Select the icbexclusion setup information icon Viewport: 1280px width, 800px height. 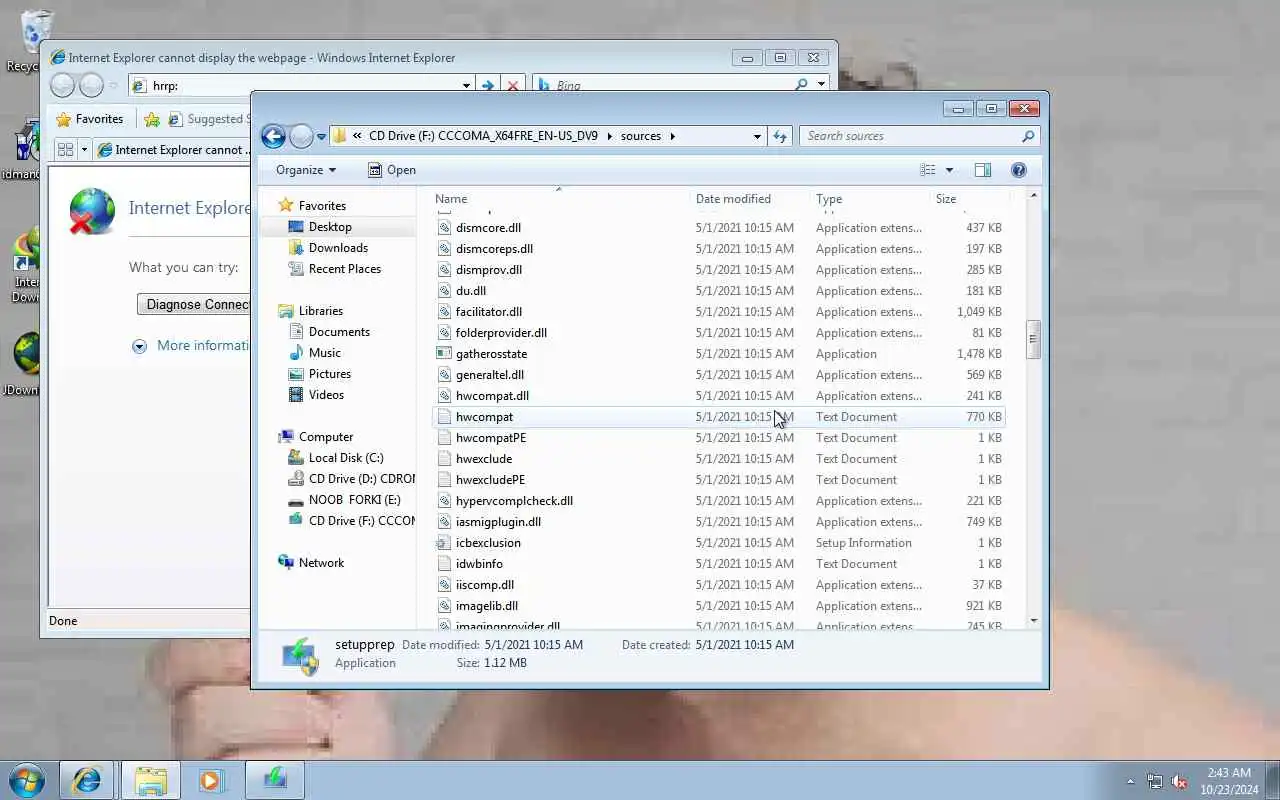[x=445, y=543]
